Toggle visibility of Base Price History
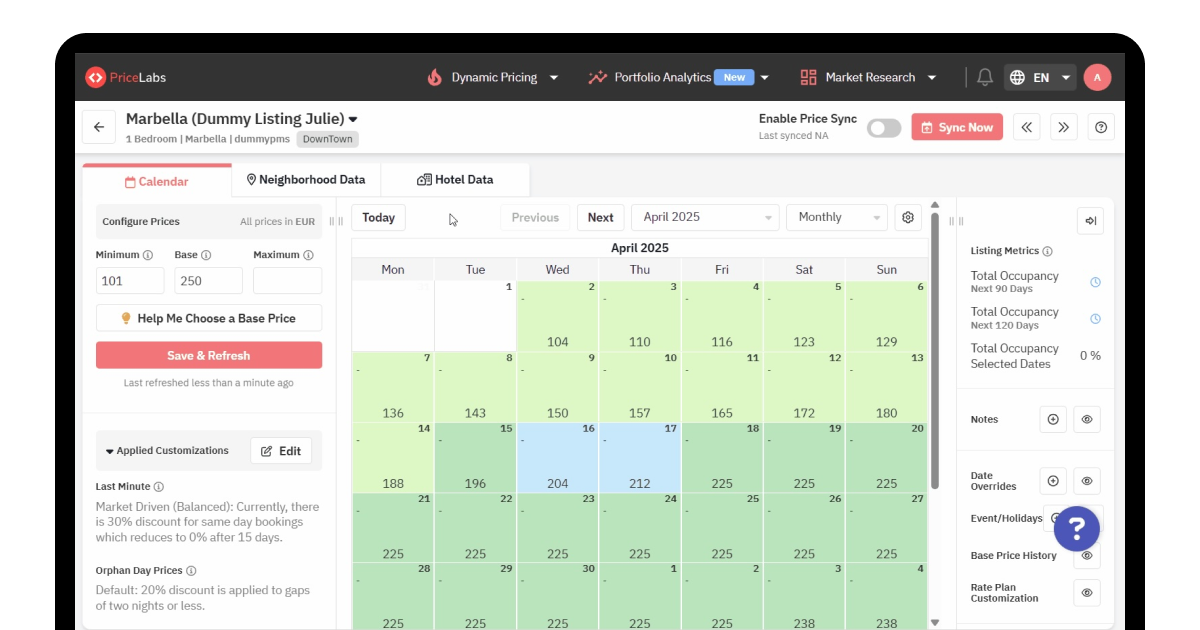 tap(1087, 556)
